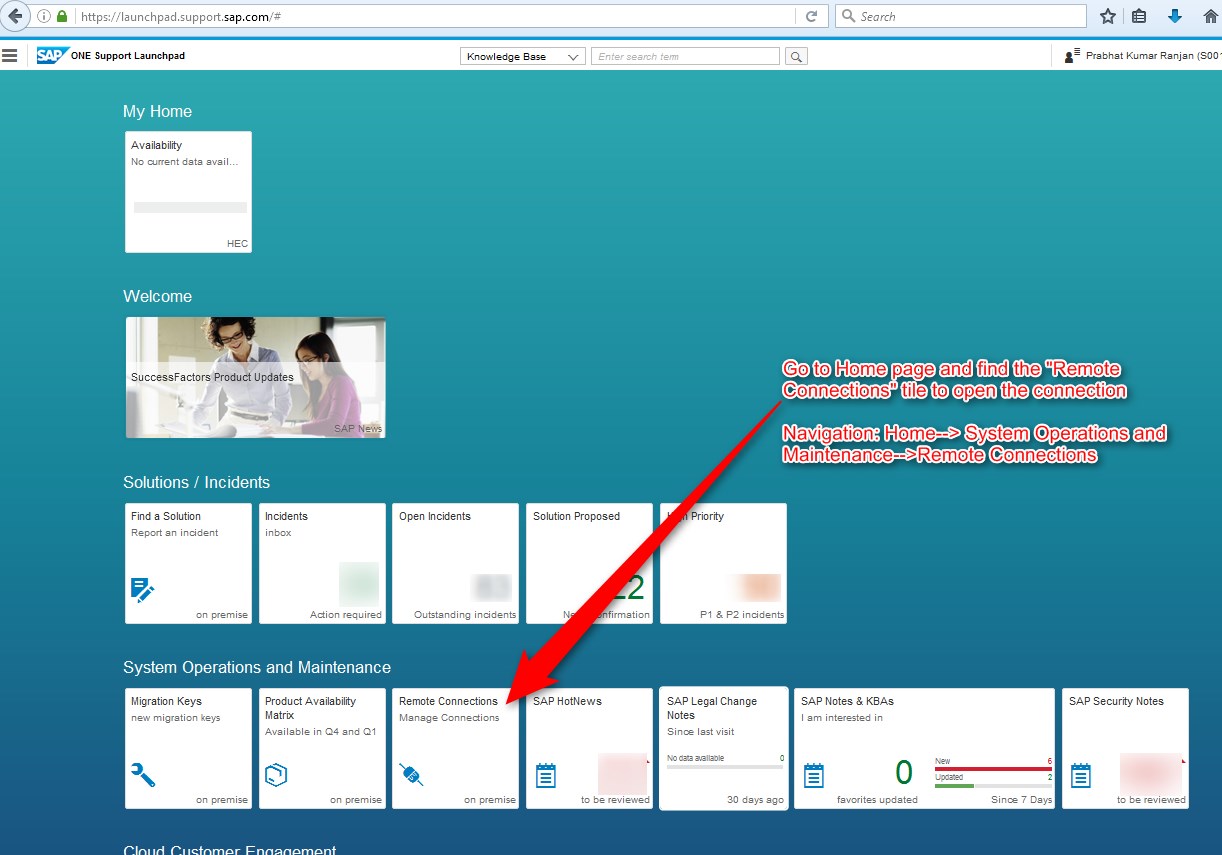Click the bookmark star icon

tap(1107, 16)
